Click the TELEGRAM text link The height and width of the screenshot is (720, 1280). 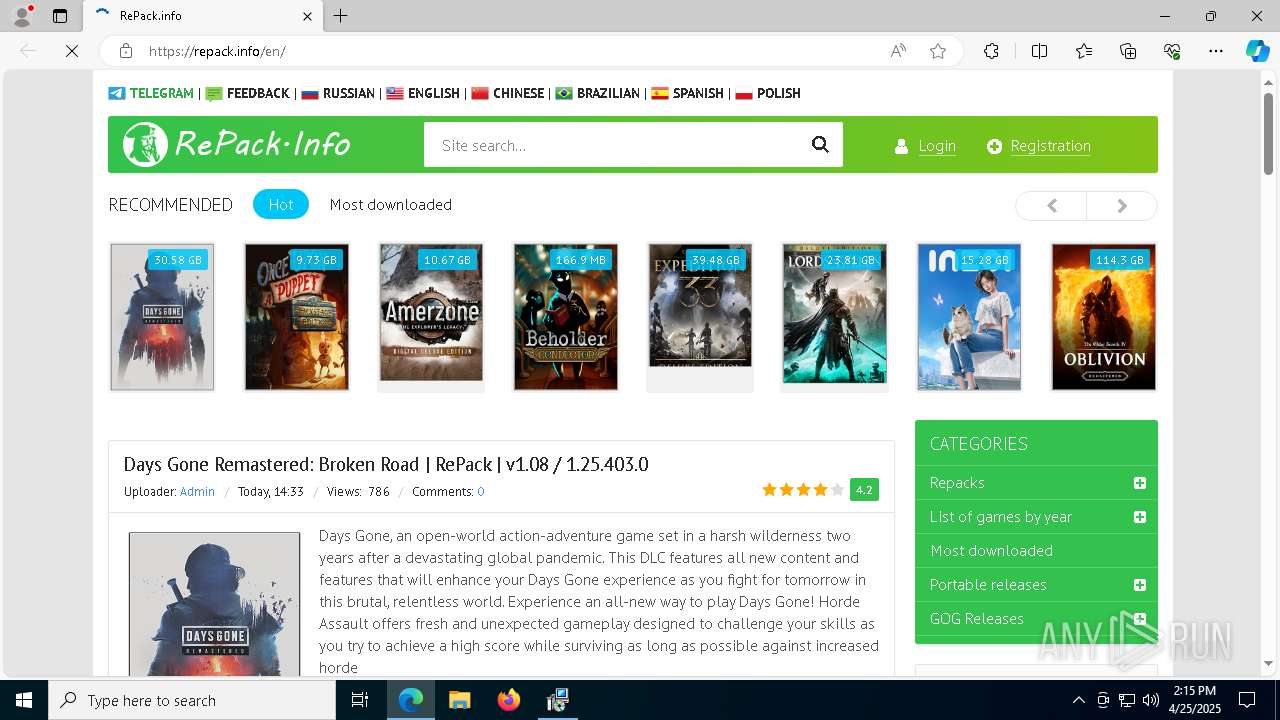pos(162,93)
